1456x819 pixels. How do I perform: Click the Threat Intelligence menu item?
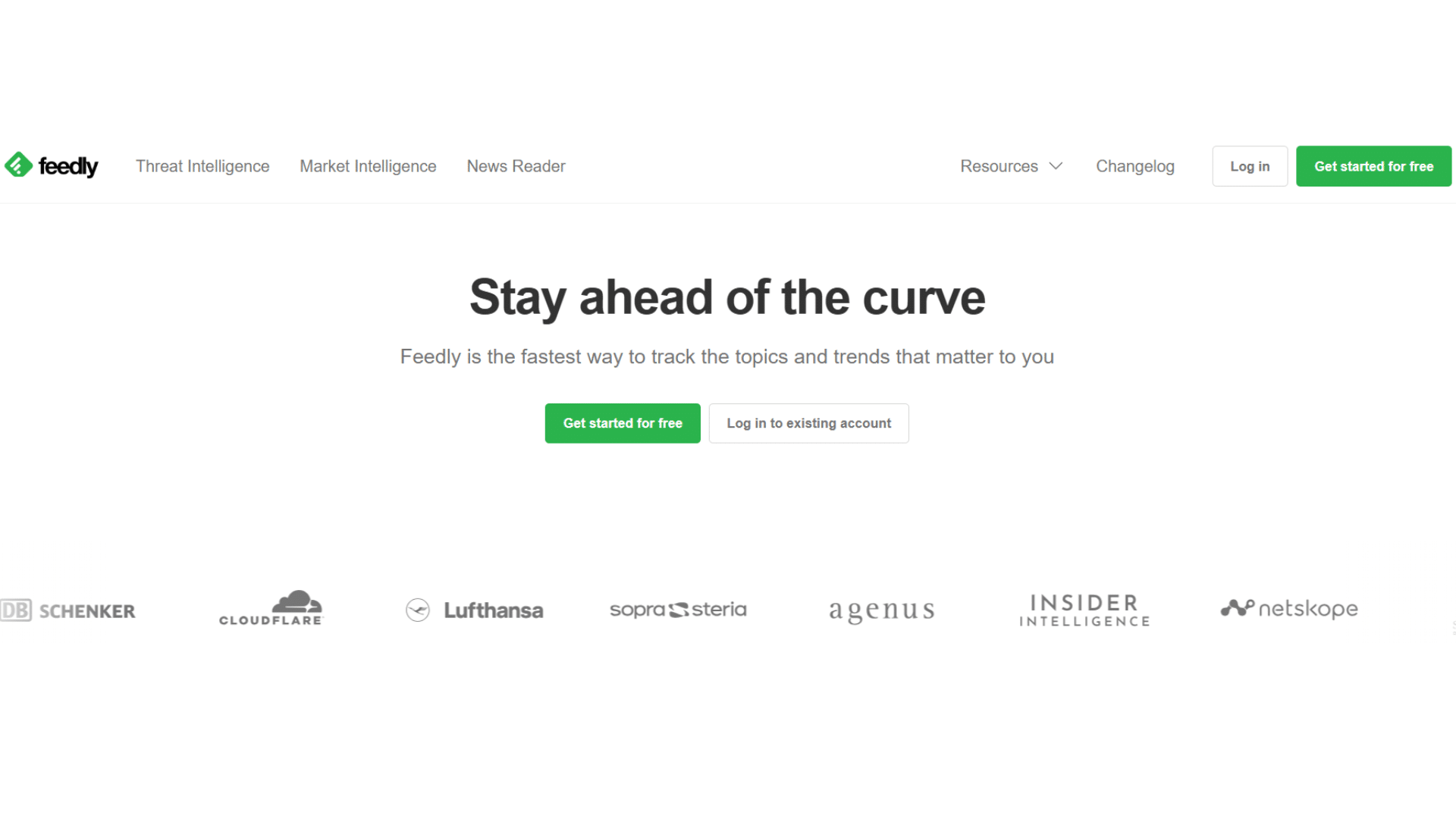pyautogui.click(x=203, y=166)
